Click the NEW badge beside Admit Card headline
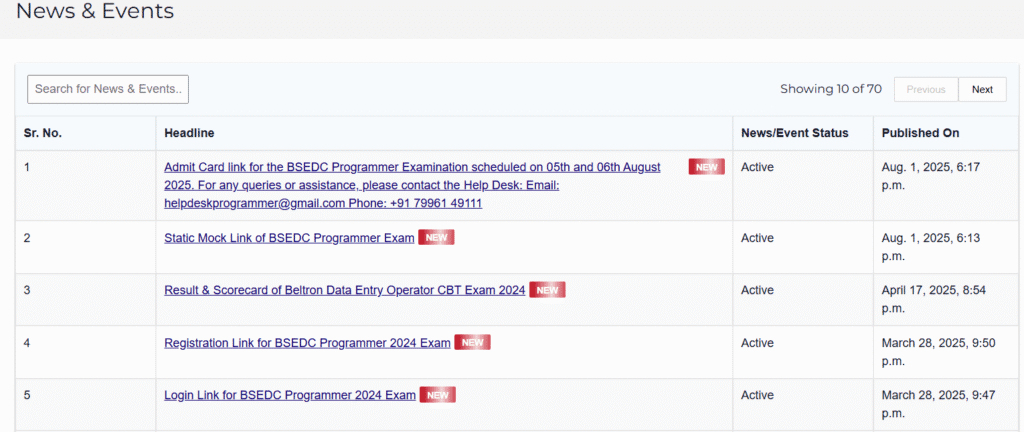The width and height of the screenshot is (1024, 432). click(707, 167)
